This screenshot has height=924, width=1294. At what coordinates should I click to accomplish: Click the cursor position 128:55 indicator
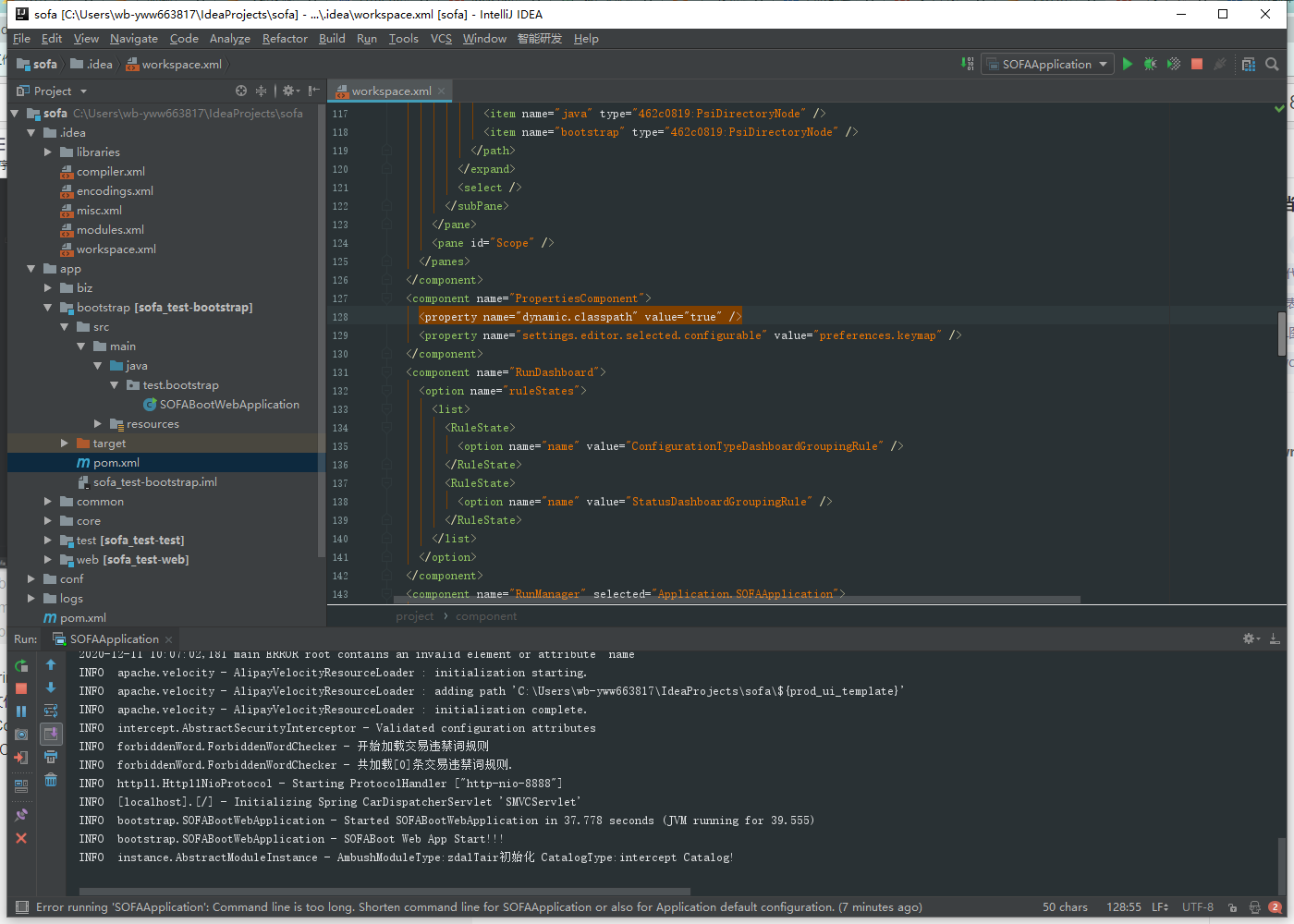point(1123,907)
